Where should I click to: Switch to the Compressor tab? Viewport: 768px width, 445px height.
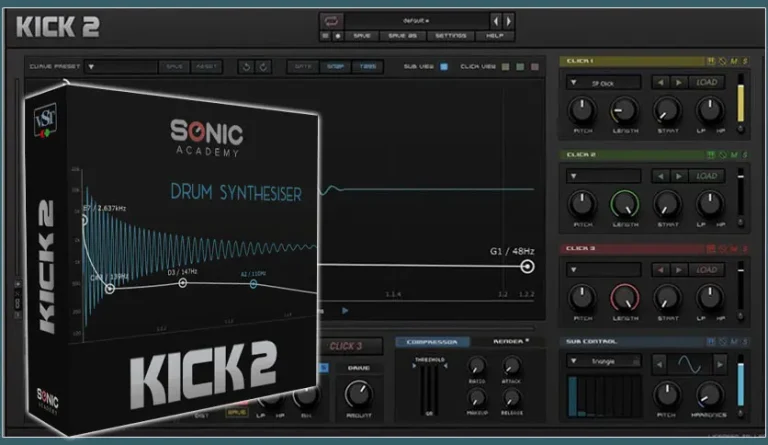(432, 342)
